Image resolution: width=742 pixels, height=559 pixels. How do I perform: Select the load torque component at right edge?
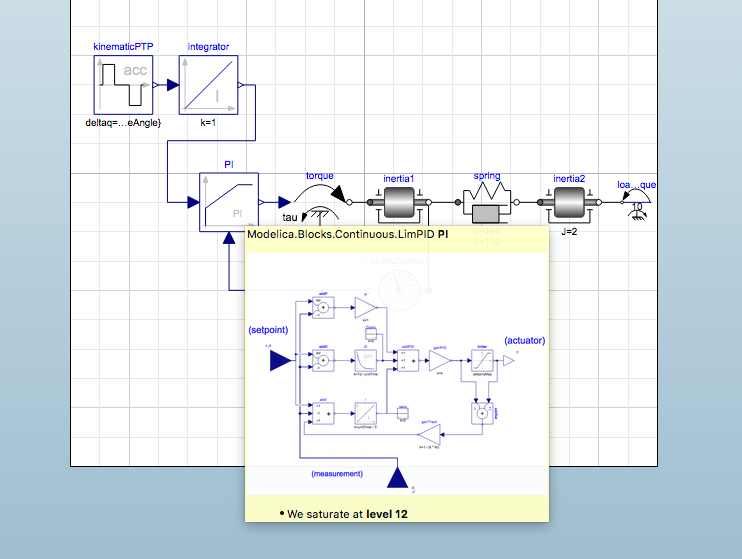pos(636,202)
